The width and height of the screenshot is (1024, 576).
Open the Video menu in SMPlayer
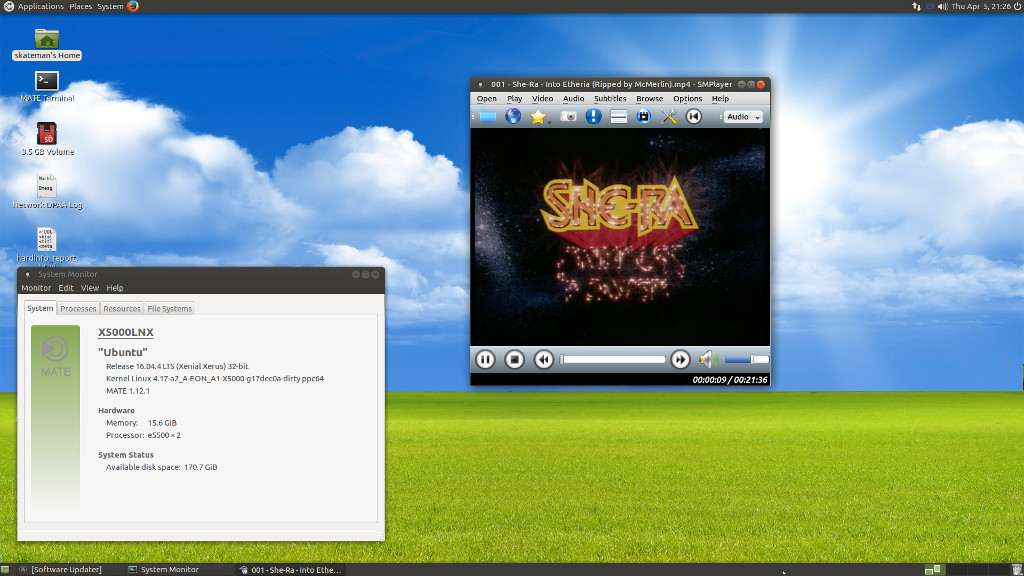pyautogui.click(x=542, y=99)
